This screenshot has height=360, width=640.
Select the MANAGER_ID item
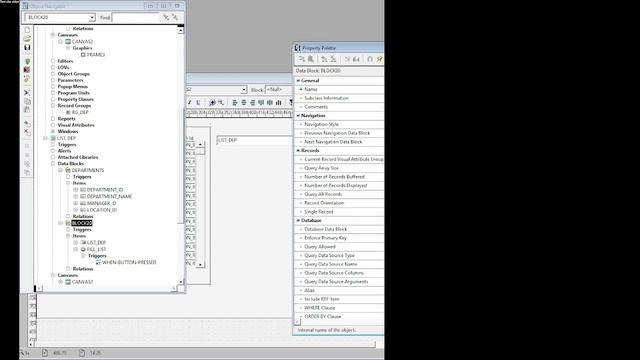(101, 203)
